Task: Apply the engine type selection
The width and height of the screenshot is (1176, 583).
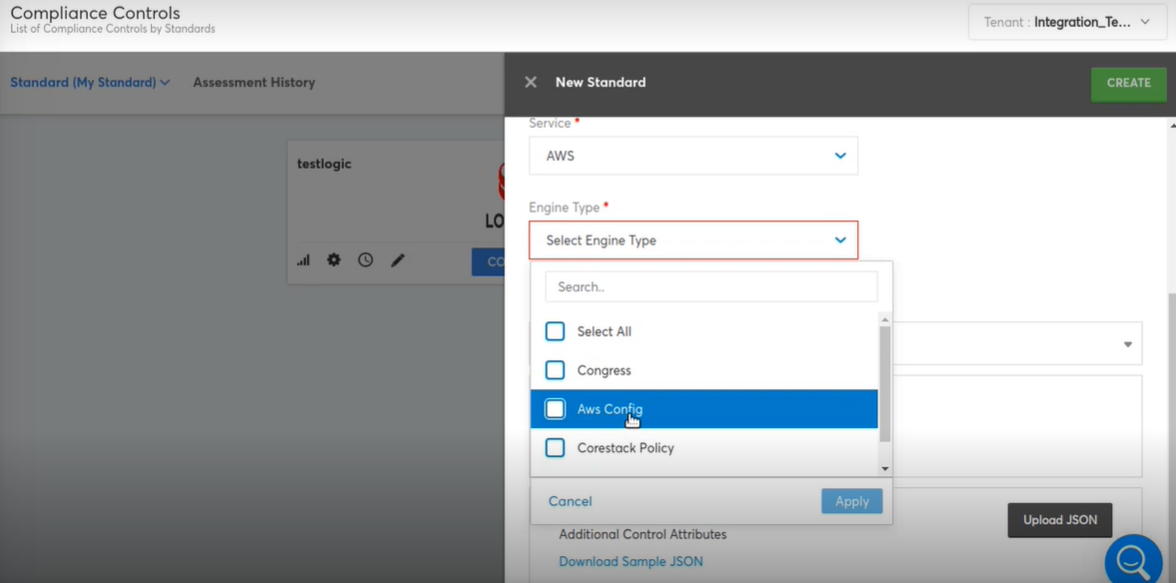Action: pos(852,501)
